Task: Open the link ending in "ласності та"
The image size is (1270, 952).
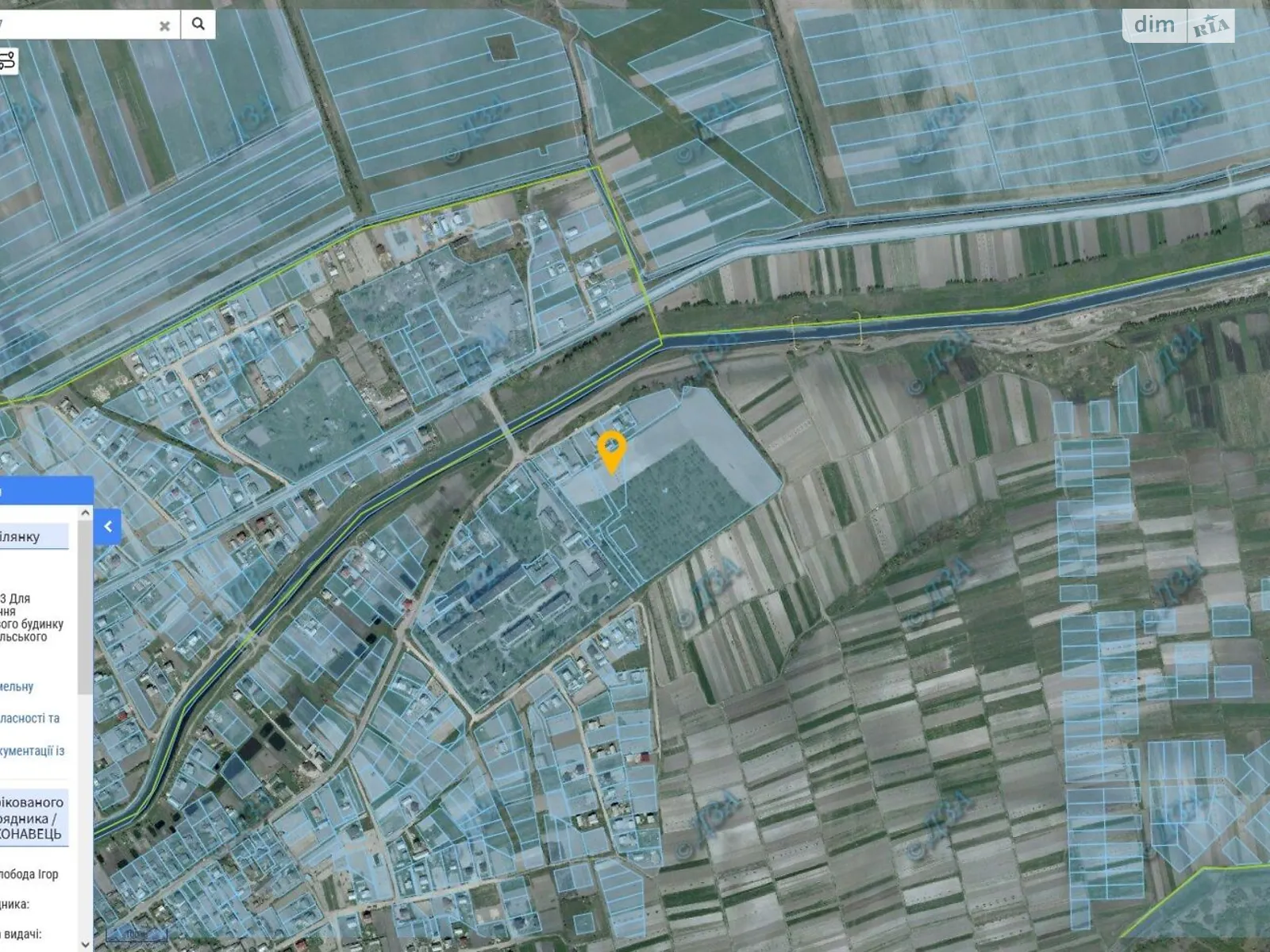Action: [x=30, y=718]
